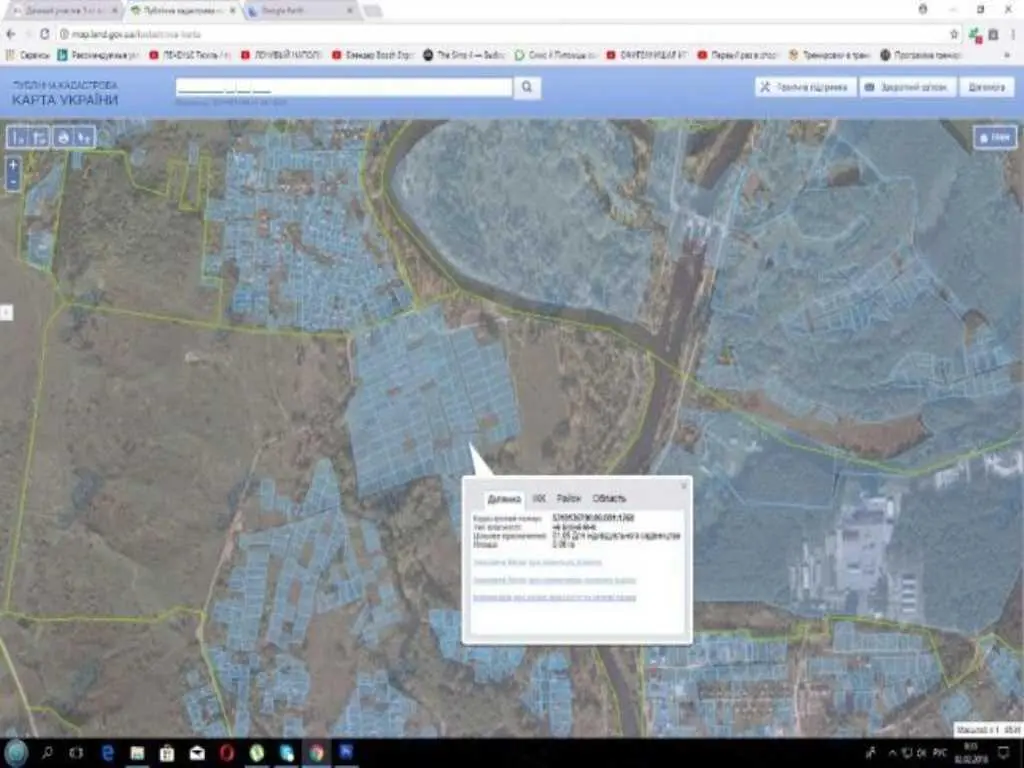This screenshot has width=1024, height=768.
Task: Select the Ділянка tab in popup
Action: pos(503,498)
